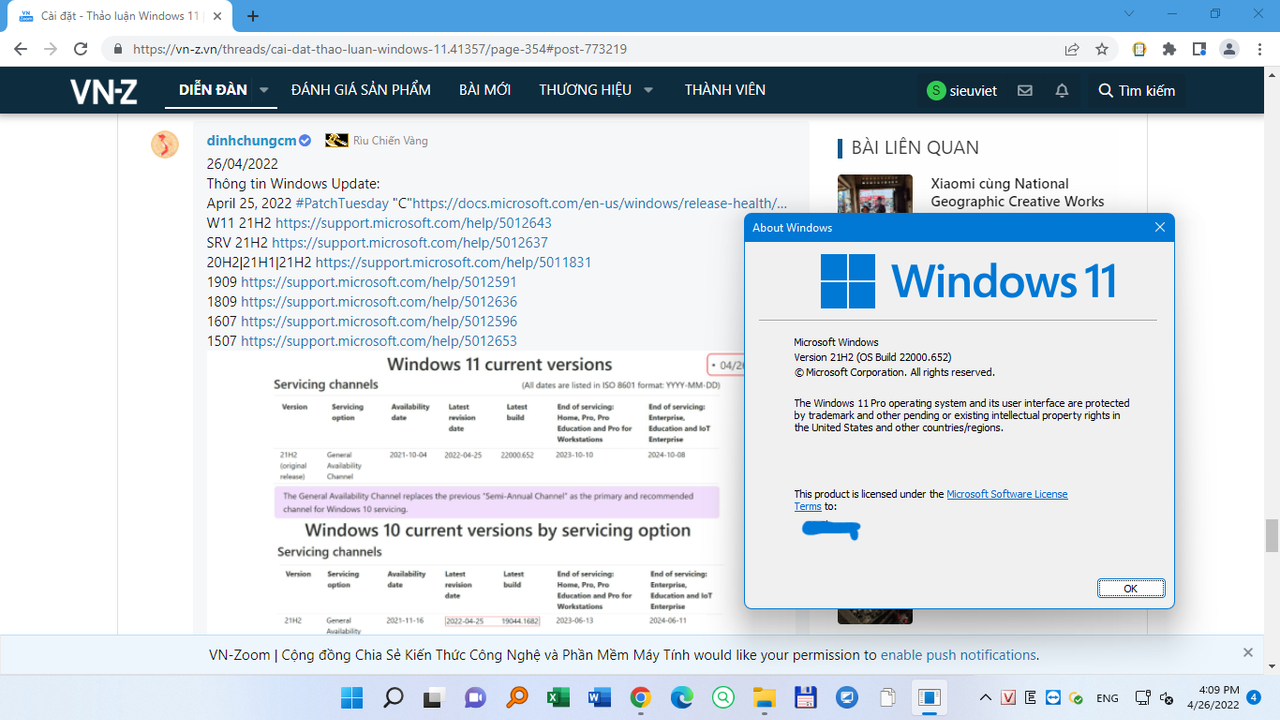Dismiss the push notification banner
The height and width of the screenshot is (720, 1280).
(x=1248, y=653)
